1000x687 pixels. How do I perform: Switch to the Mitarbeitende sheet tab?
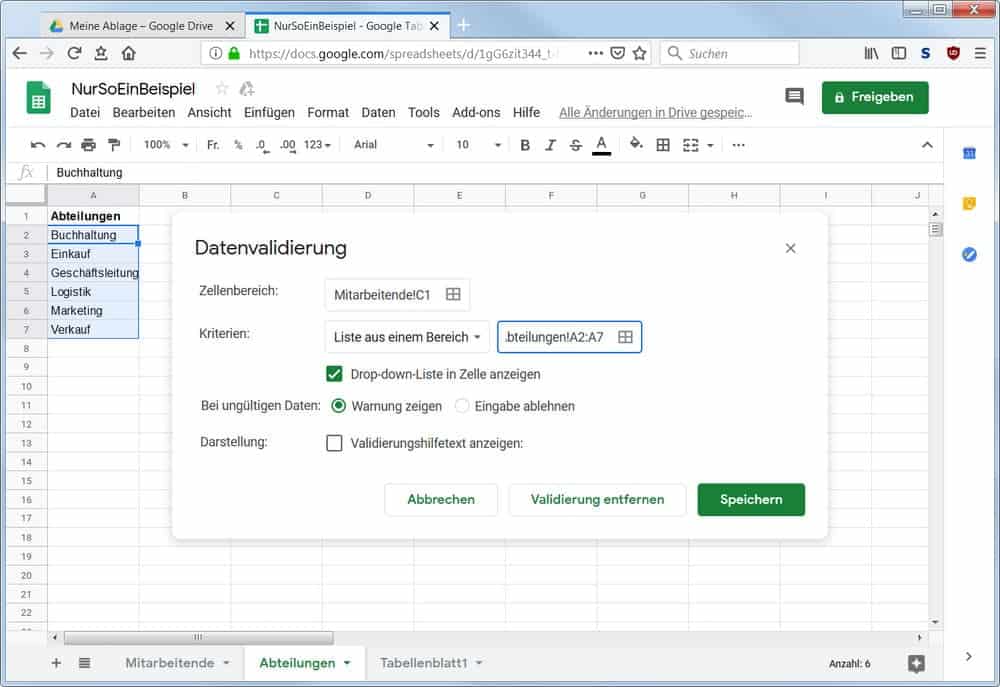[169, 663]
